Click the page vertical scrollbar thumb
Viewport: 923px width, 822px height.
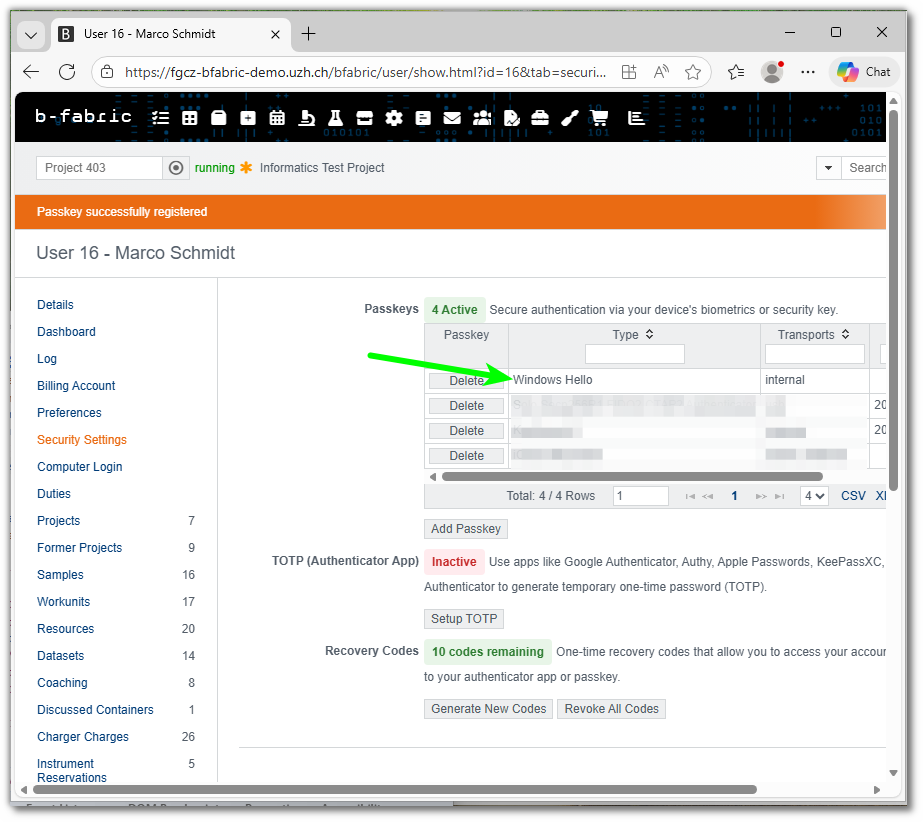tap(894, 300)
